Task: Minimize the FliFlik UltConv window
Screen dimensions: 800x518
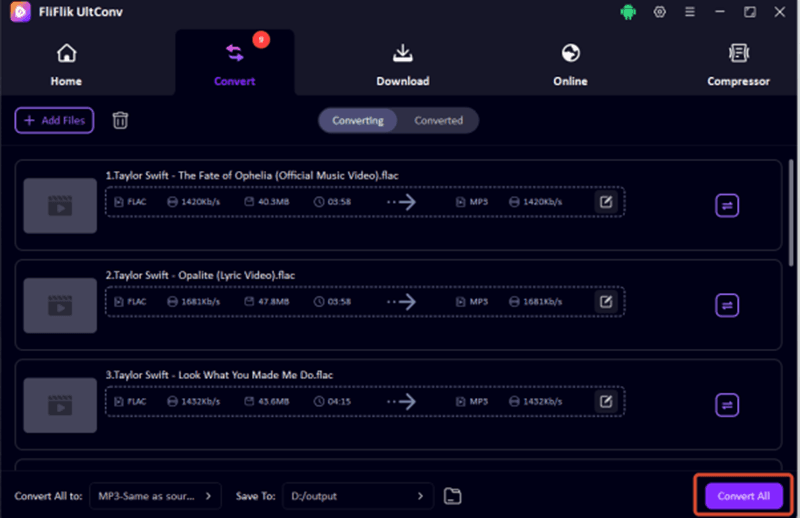Action: pos(719,12)
